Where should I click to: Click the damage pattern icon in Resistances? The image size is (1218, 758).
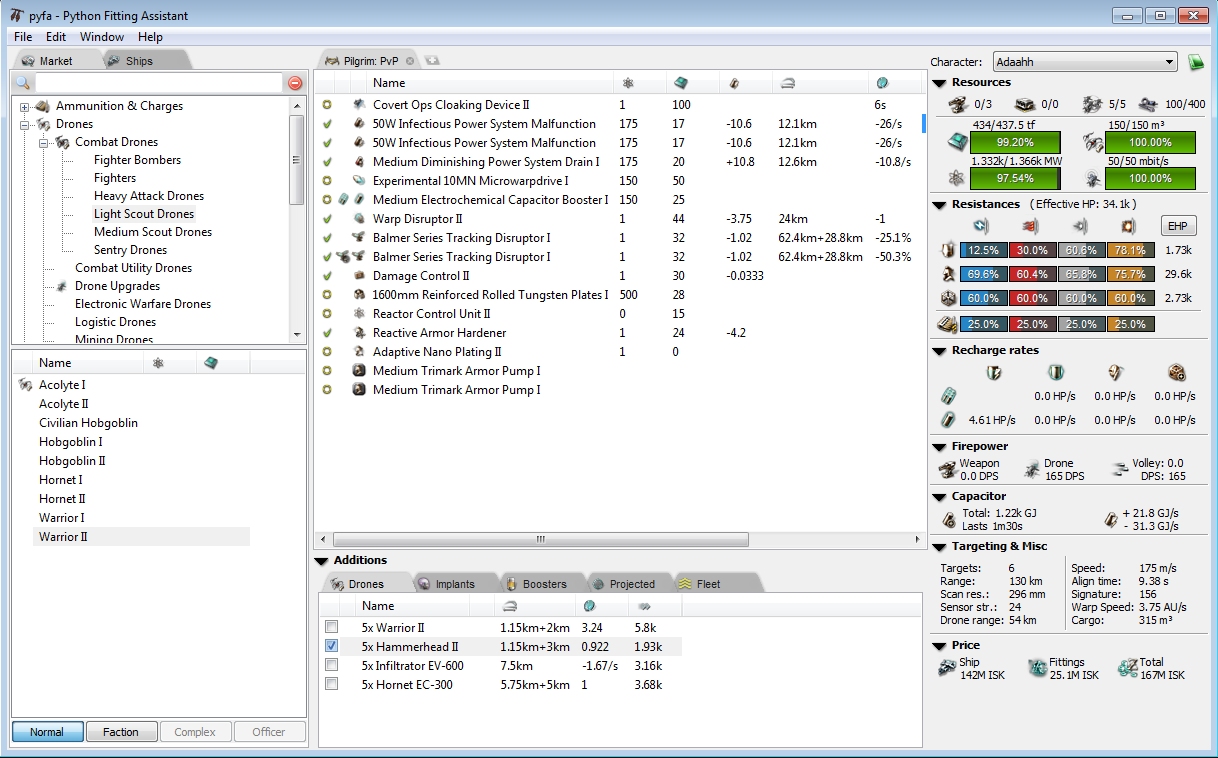pos(948,324)
